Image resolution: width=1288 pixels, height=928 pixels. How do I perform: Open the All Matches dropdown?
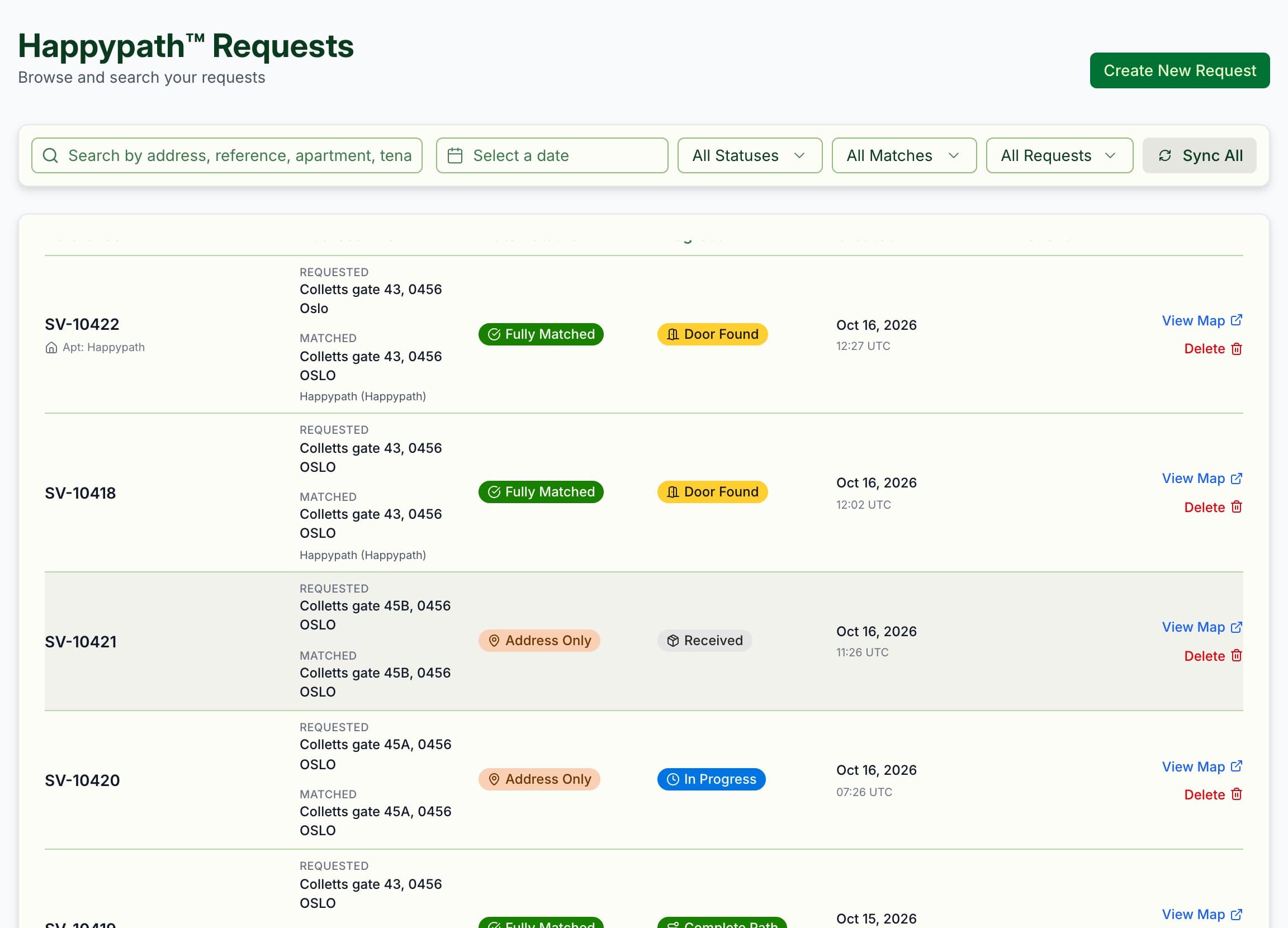coord(904,155)
